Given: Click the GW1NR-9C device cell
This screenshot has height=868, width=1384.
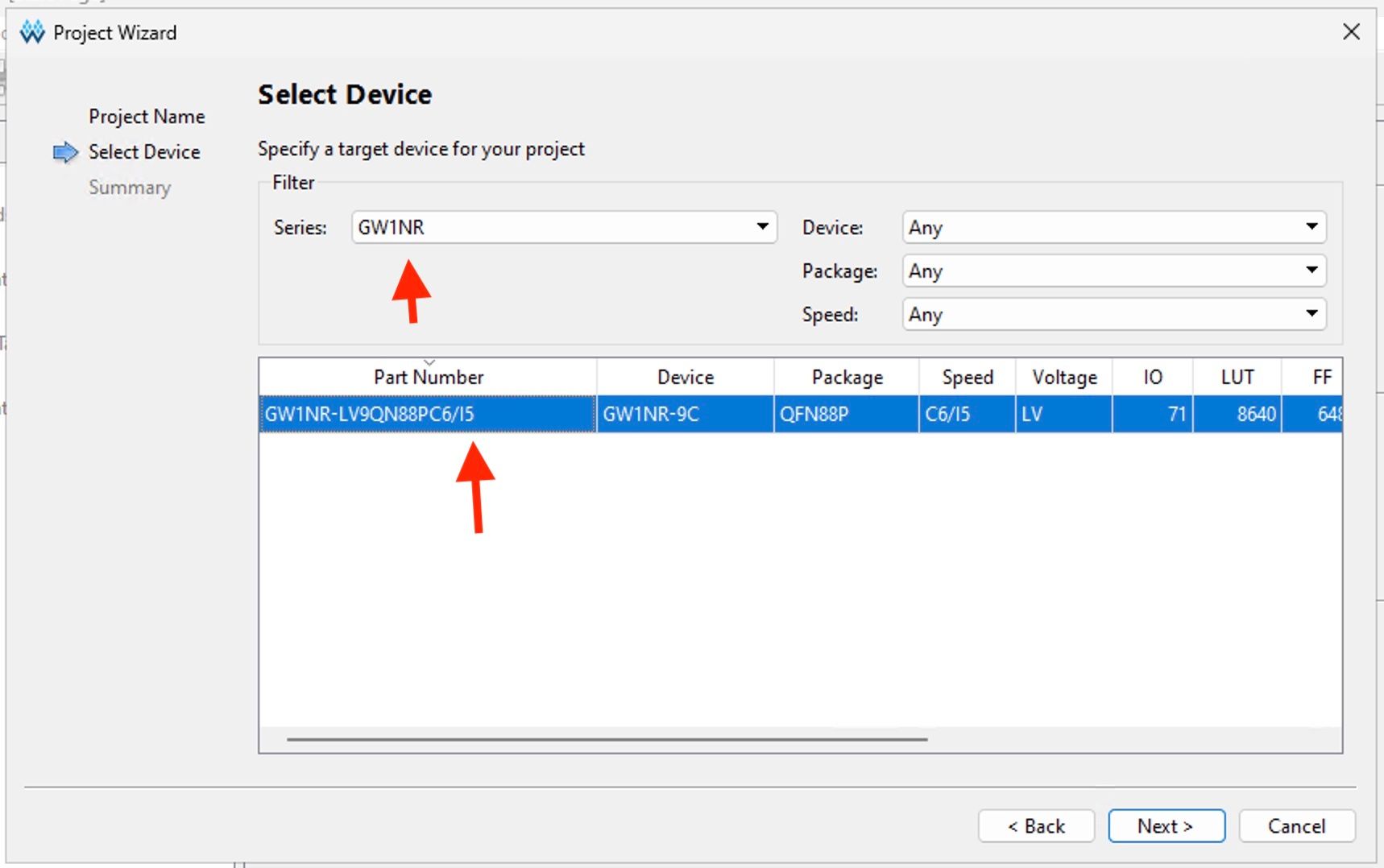Looking at the screenshot, I should [x=686, y=414].
